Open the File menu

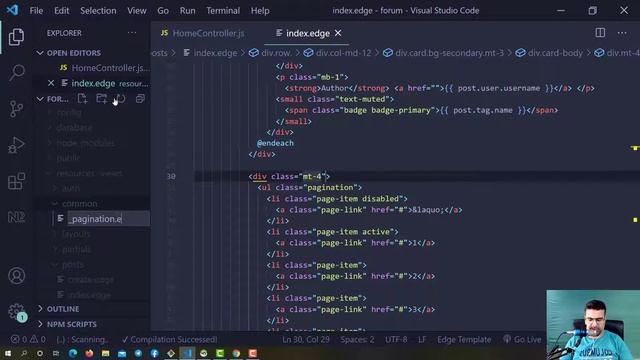[x=36, y=11]
